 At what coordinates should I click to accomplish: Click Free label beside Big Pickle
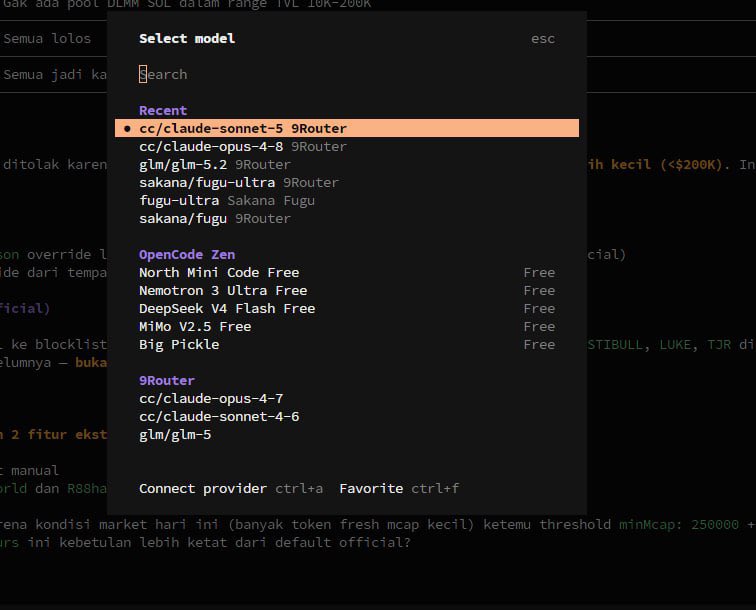539,344
